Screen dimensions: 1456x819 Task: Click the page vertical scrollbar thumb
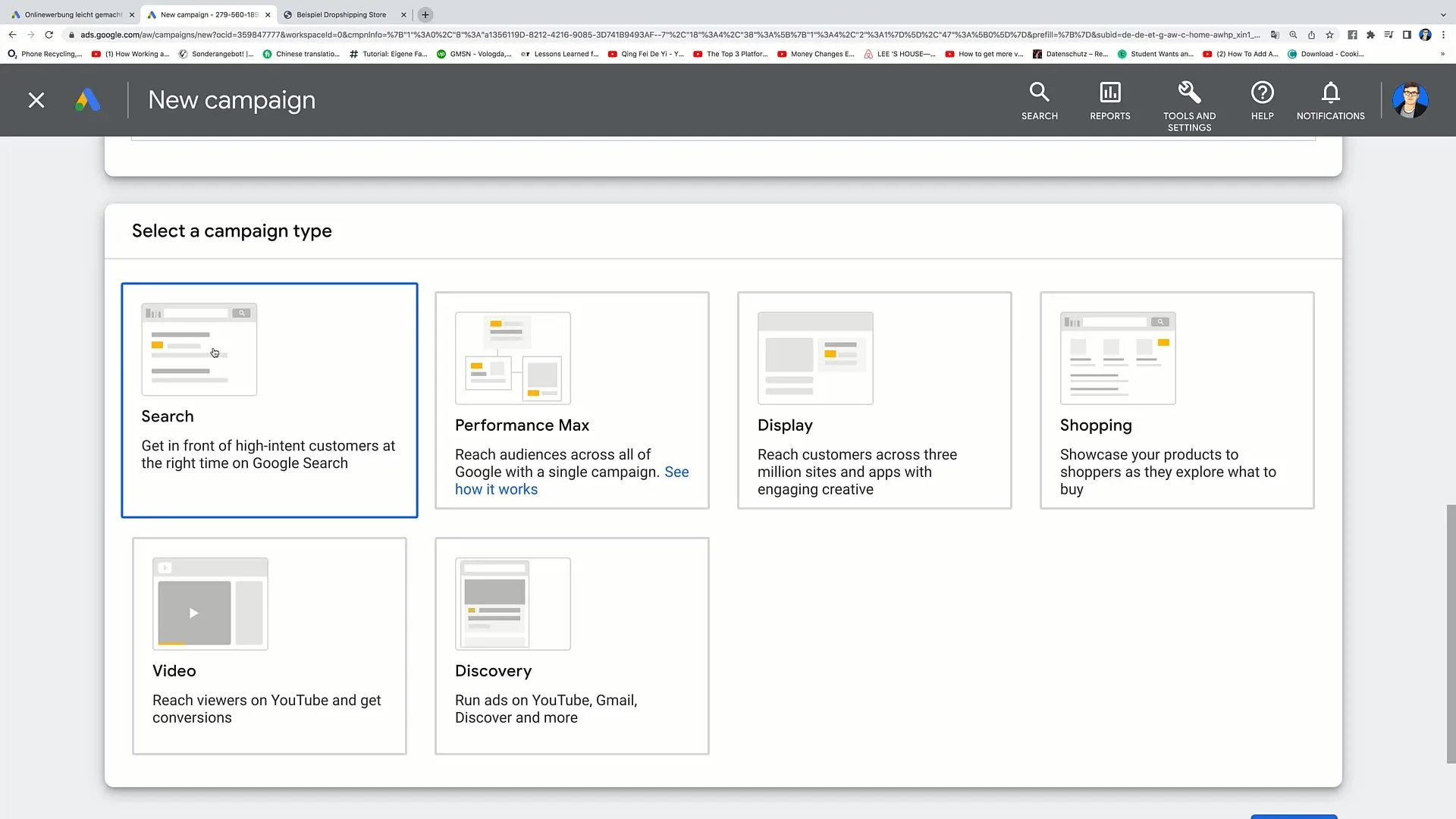1451,634
